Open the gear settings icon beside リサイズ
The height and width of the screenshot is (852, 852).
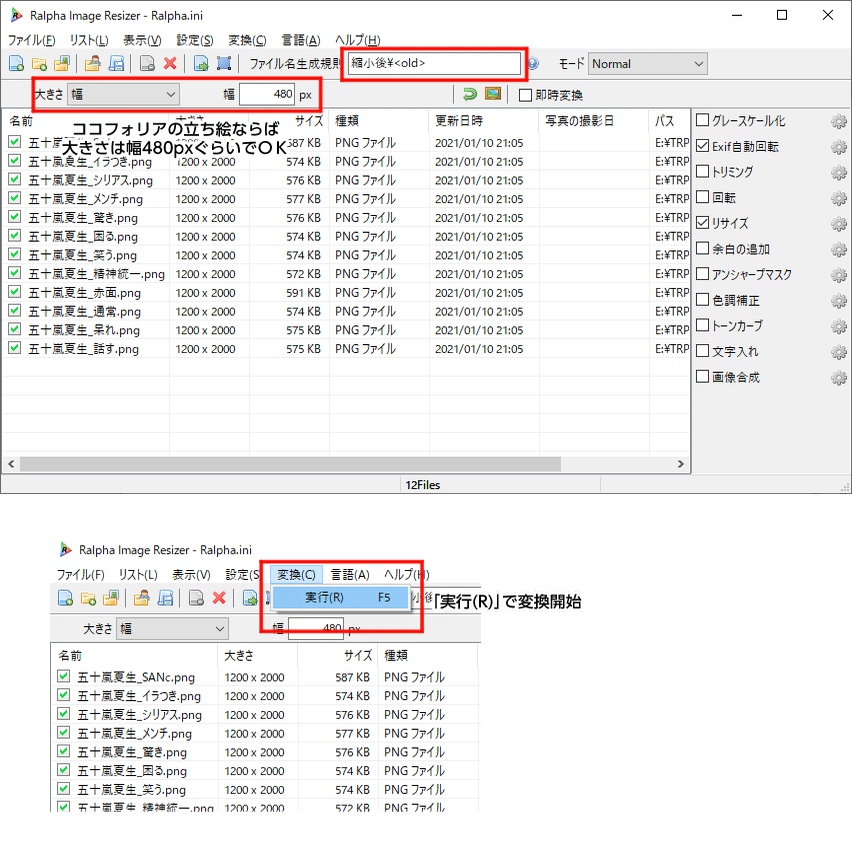point(838,224)
